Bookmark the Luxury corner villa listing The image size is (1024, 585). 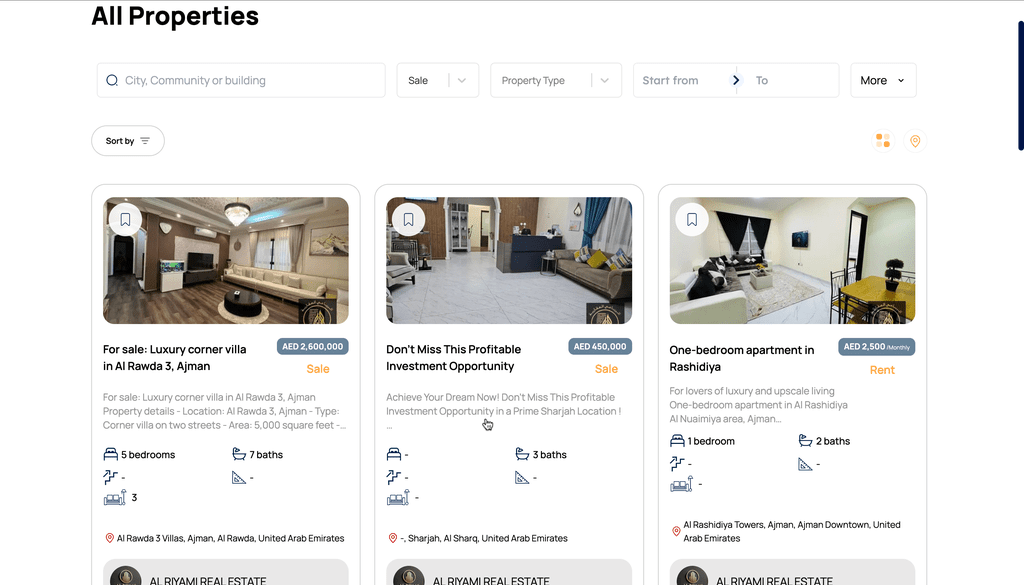click(x=125, y=219)
